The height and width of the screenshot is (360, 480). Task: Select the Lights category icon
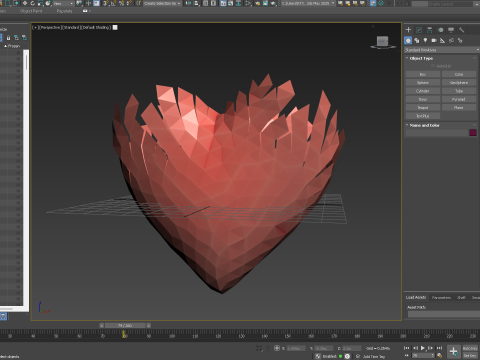(425, 41)
